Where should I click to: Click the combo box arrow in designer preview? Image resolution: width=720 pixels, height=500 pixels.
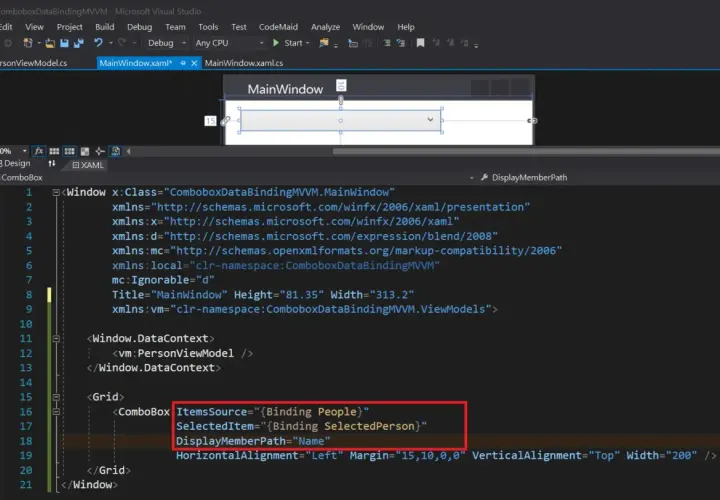(x=430, y=120)
